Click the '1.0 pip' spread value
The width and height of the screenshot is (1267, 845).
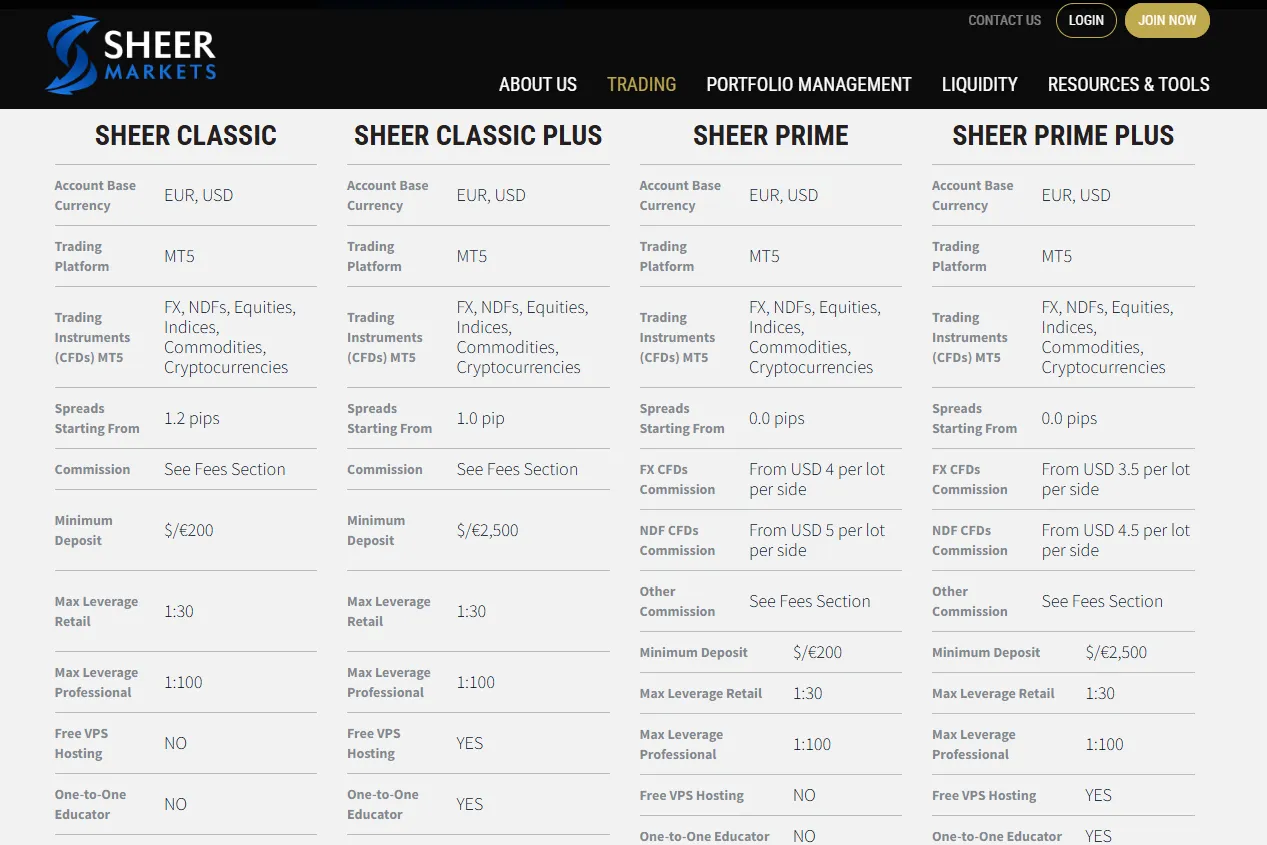pyautogui.click(x=481, y=418)
